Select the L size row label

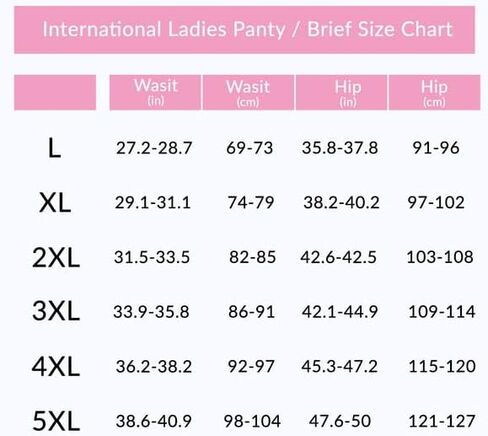(54, 148)
